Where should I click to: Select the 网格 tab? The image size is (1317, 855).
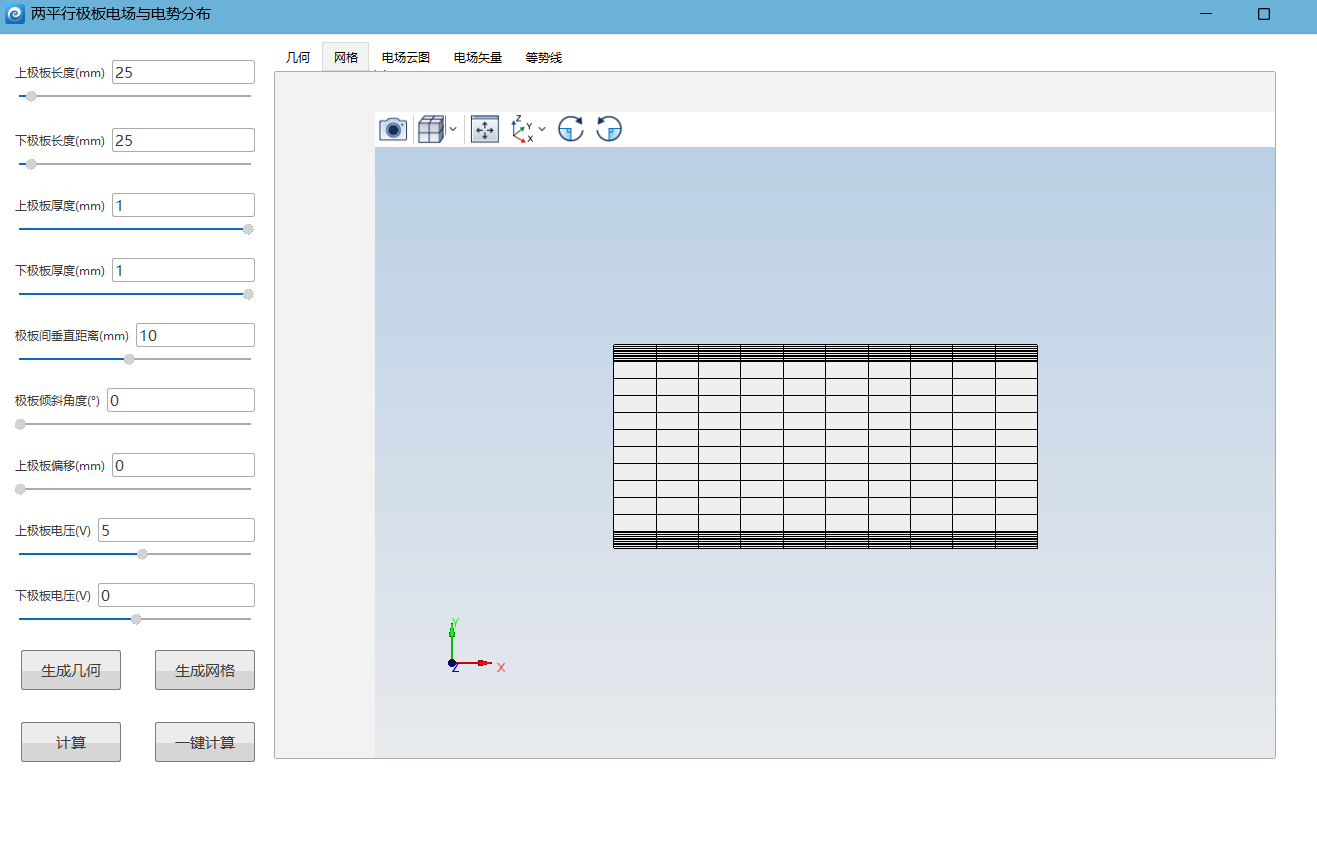pos(346,58)
